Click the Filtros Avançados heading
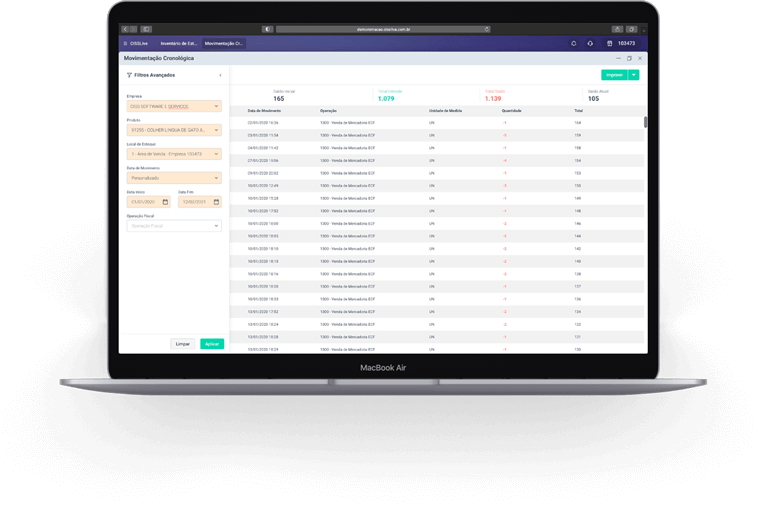The height and width of the screenshot is (505, 760). pyautogui.click(x=155, y=75)
